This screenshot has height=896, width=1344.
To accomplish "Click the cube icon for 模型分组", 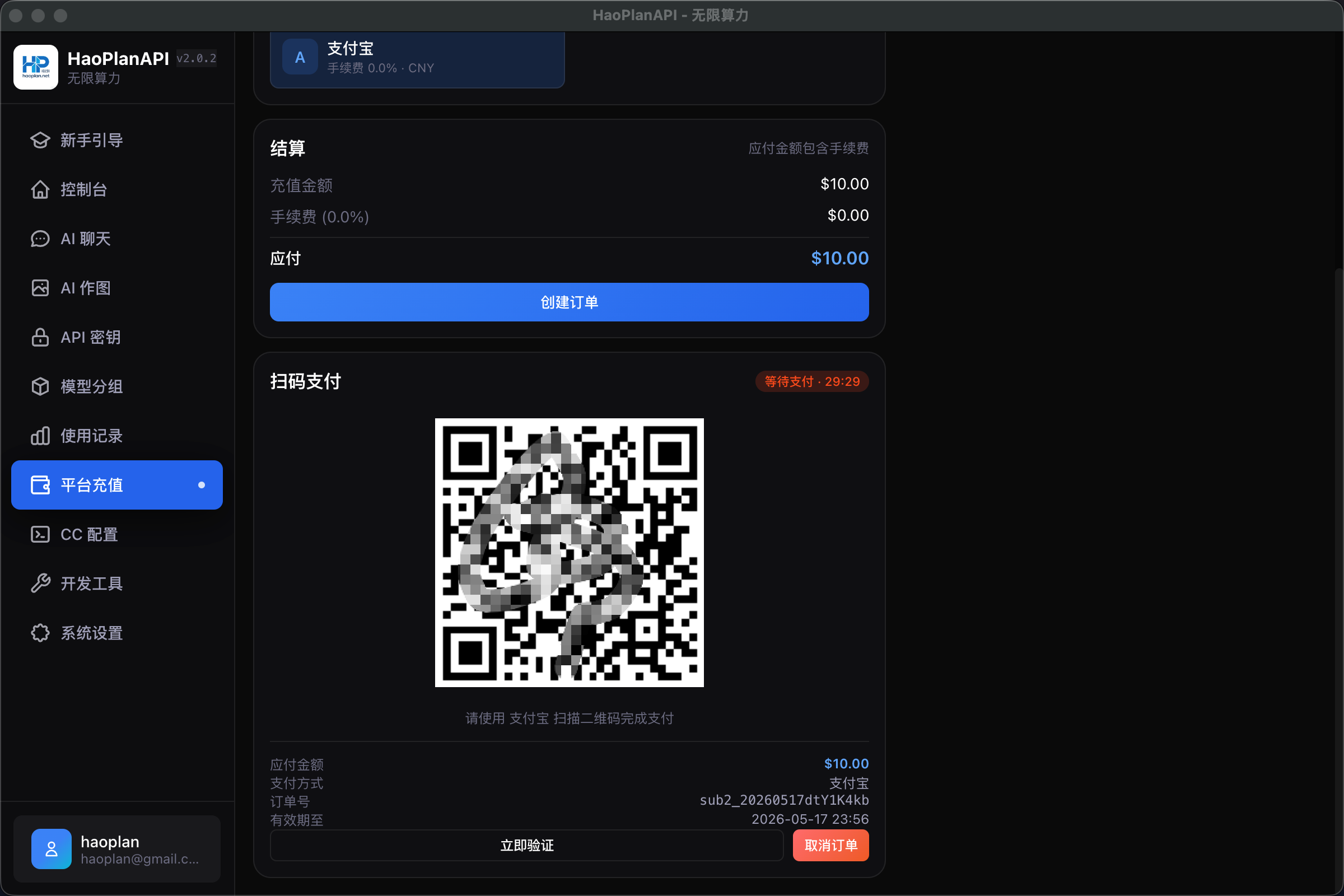I will (x=40, y=386).
